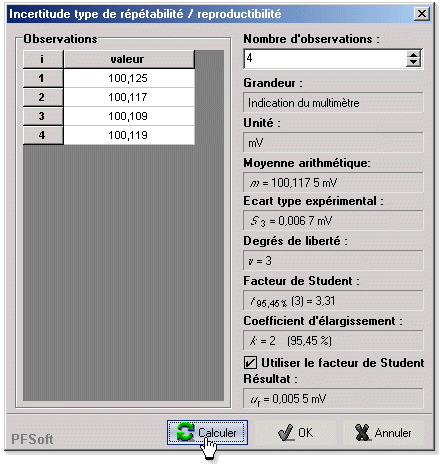Screen dimensions: 442x465
Task: Click the green refresh icon on Calculer
Action: point(185,432)
